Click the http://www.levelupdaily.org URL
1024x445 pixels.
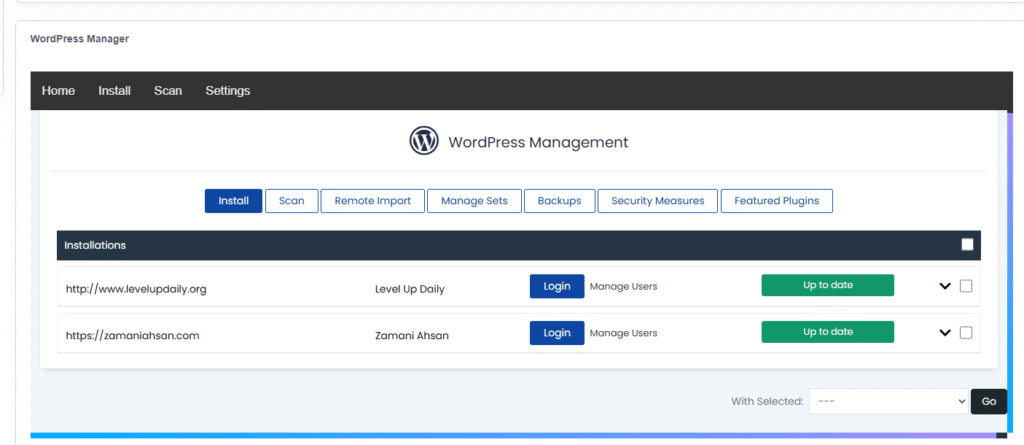tap(136, 289)
